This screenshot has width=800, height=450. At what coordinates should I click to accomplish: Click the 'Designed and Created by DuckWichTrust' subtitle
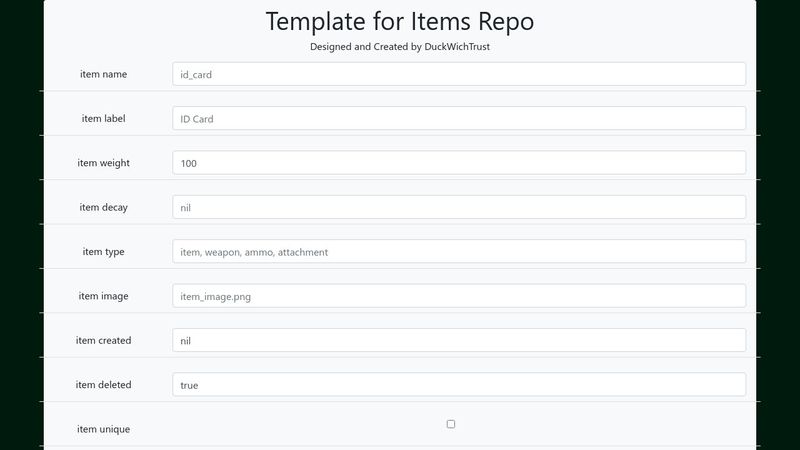pos(400,46)
